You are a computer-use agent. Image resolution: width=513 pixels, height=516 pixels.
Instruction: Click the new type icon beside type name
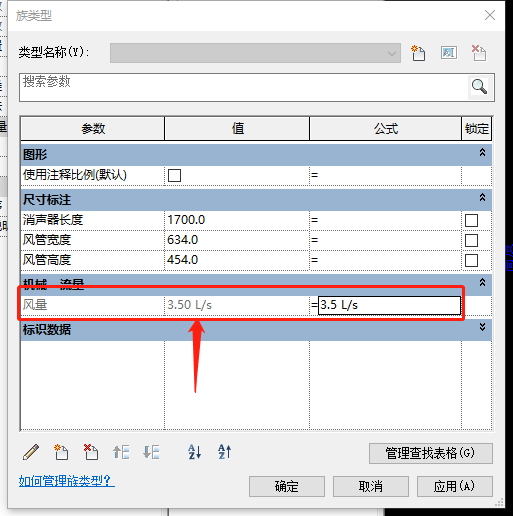(x=418, y=53)
